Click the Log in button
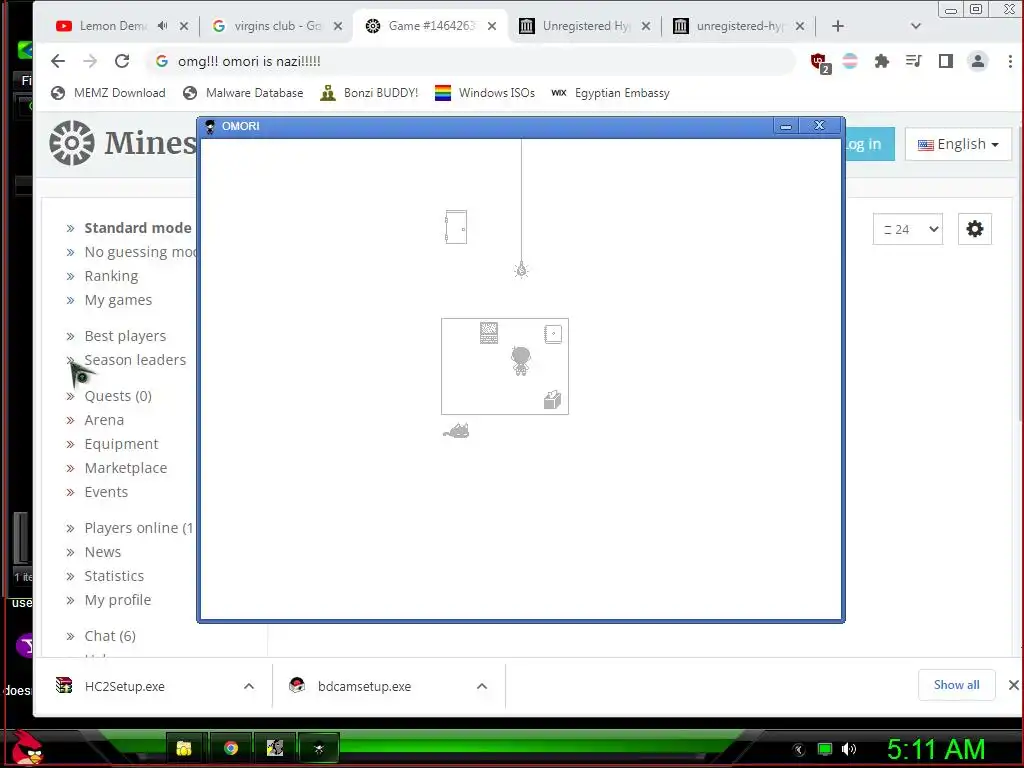The image size is (1024, 768). 869,144
